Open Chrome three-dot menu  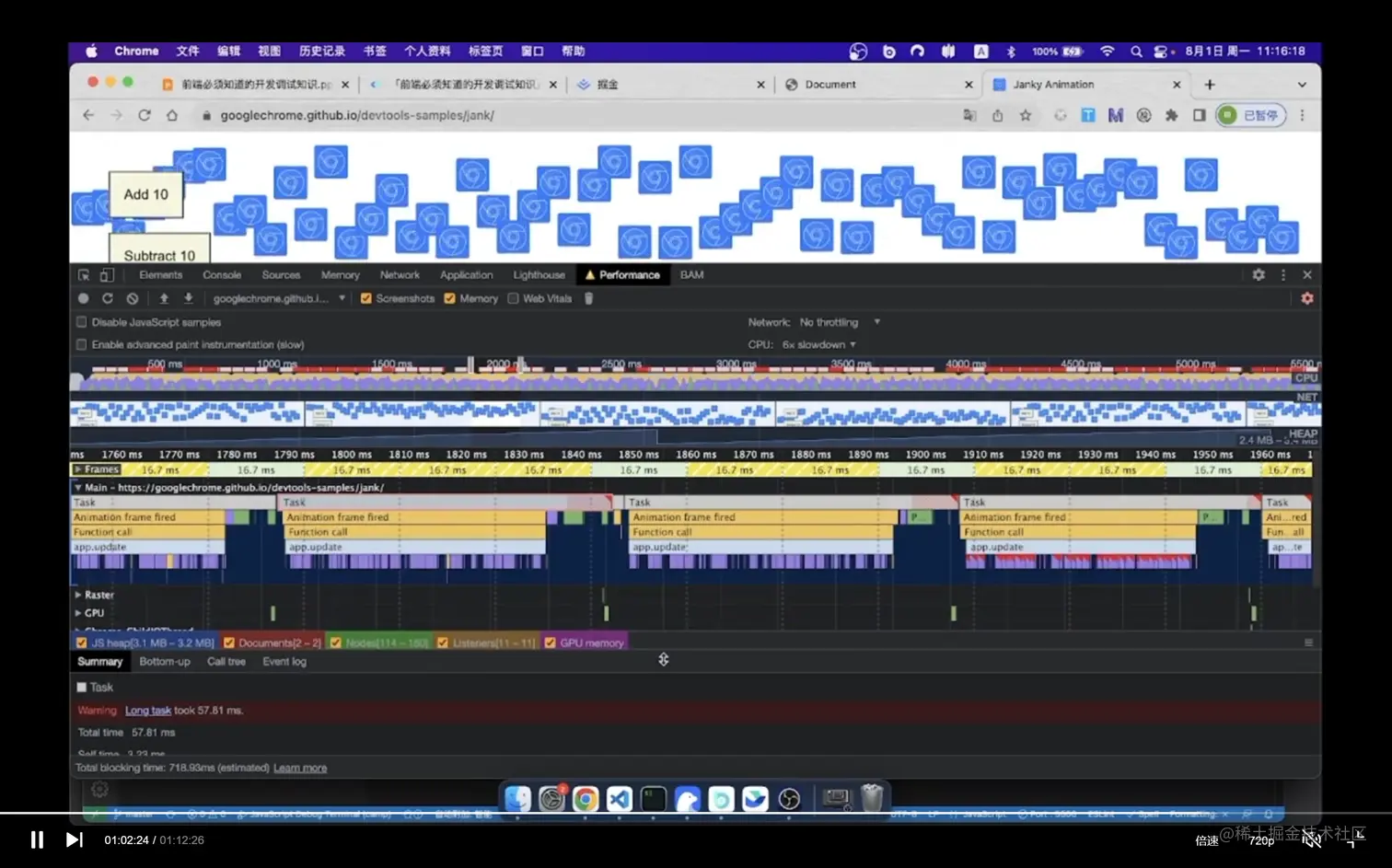coord(1302,115)
